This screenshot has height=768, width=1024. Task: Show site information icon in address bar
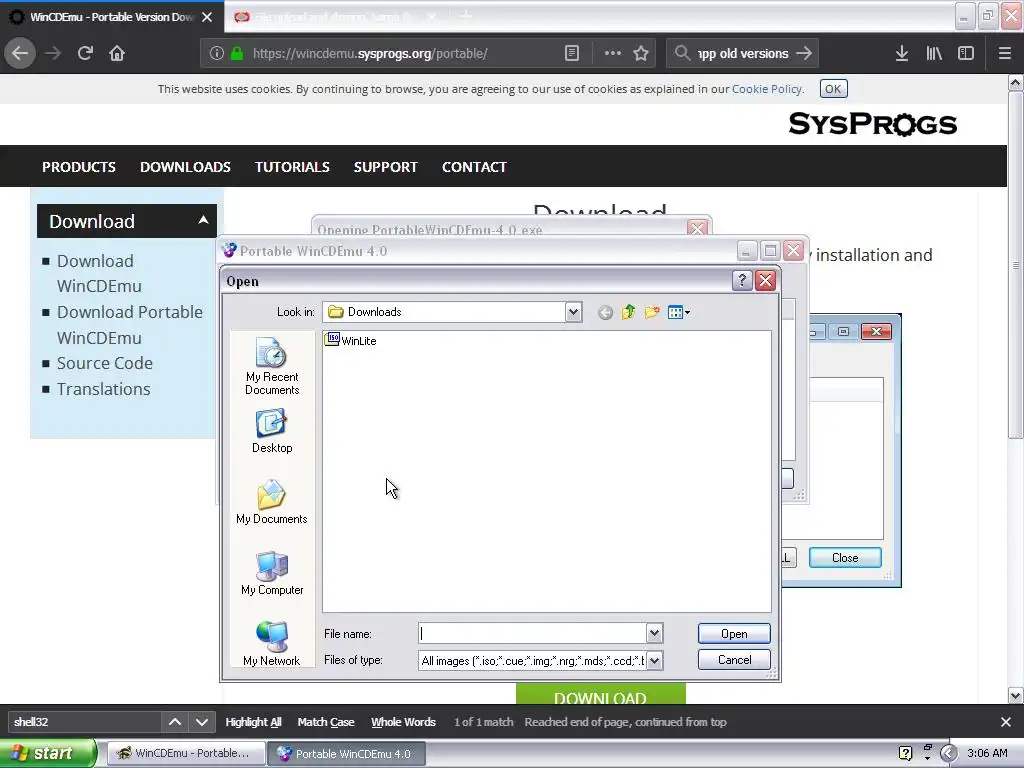pyautogui.click(x=217, y=54)
